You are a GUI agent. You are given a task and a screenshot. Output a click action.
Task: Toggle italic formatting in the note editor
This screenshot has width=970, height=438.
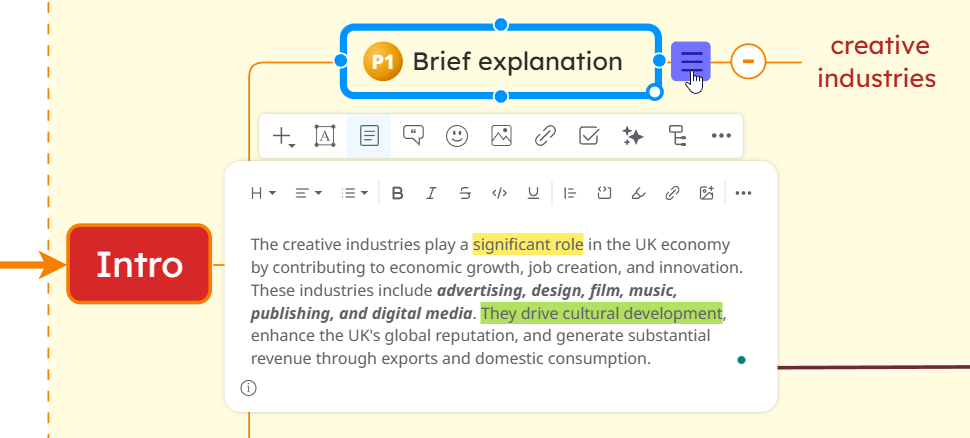point(431,194)
